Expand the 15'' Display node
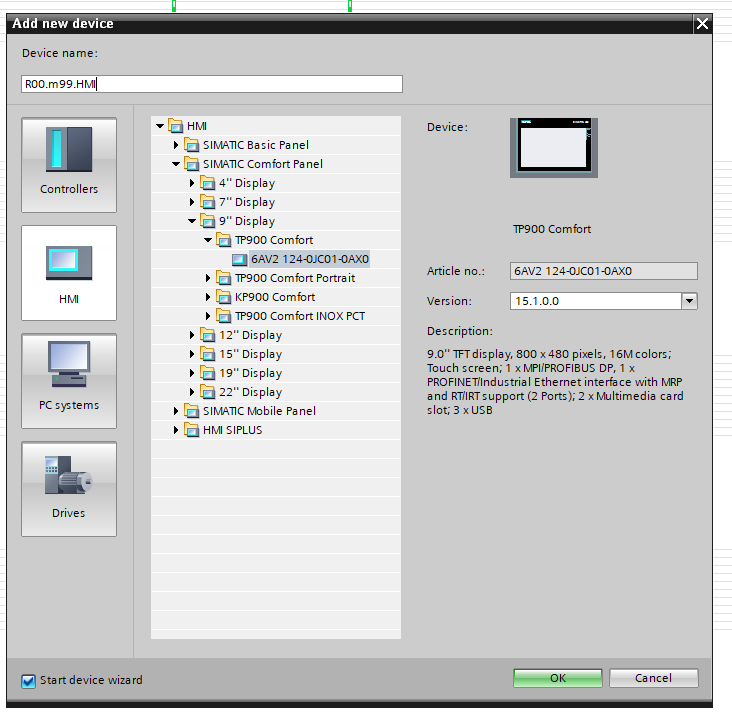Viewport: 732px width, 717px height. (x=192, y=354)
